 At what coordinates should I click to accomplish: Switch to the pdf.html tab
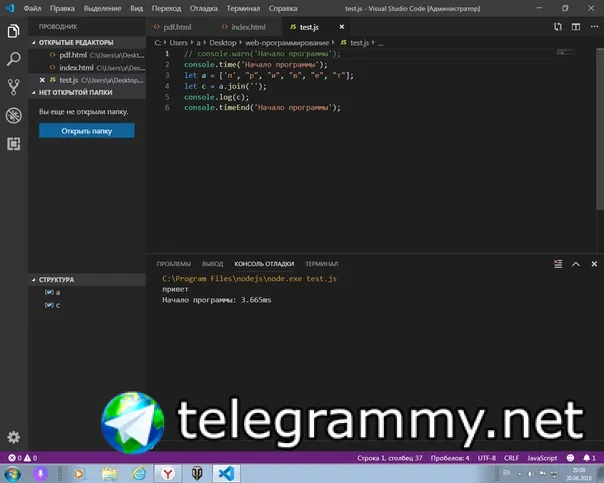(176, 27)
